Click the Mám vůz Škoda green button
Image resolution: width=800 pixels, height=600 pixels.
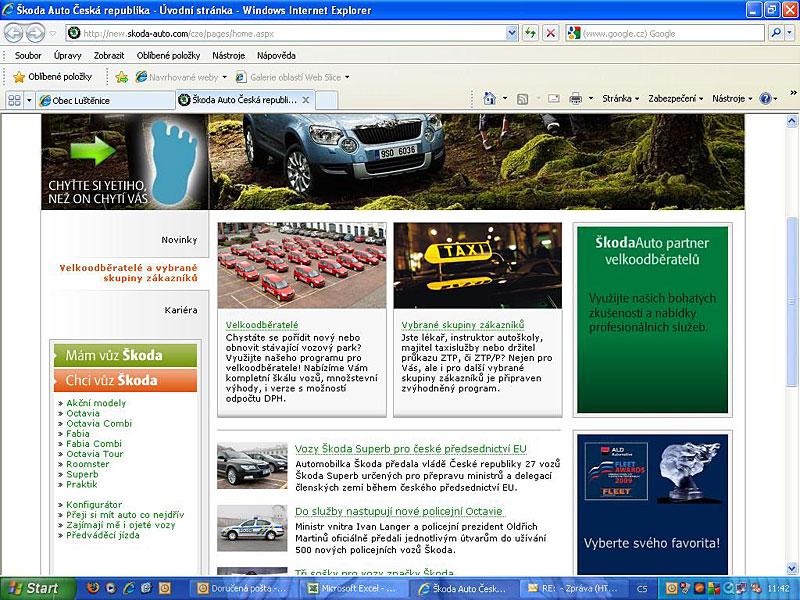click(126, 355)
